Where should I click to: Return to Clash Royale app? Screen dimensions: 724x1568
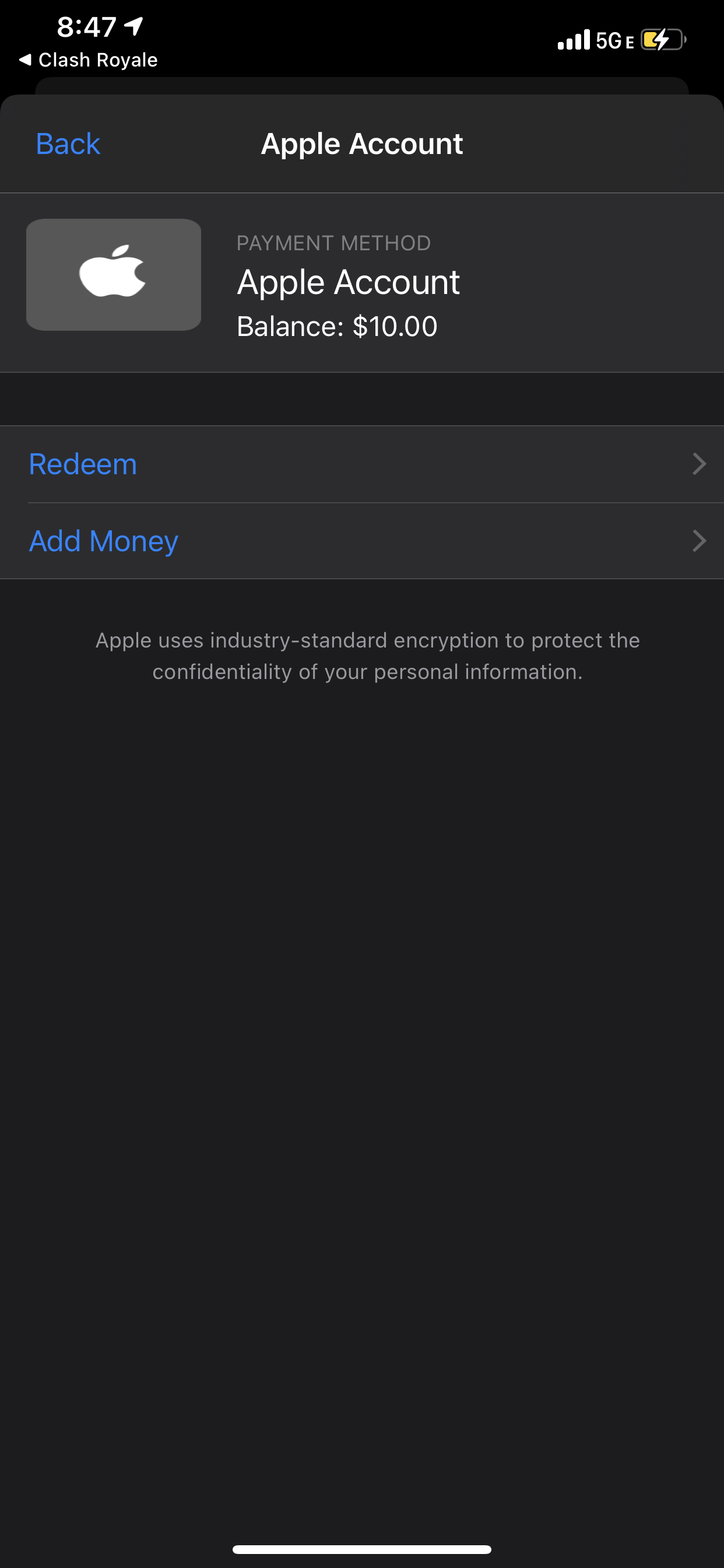97,60
